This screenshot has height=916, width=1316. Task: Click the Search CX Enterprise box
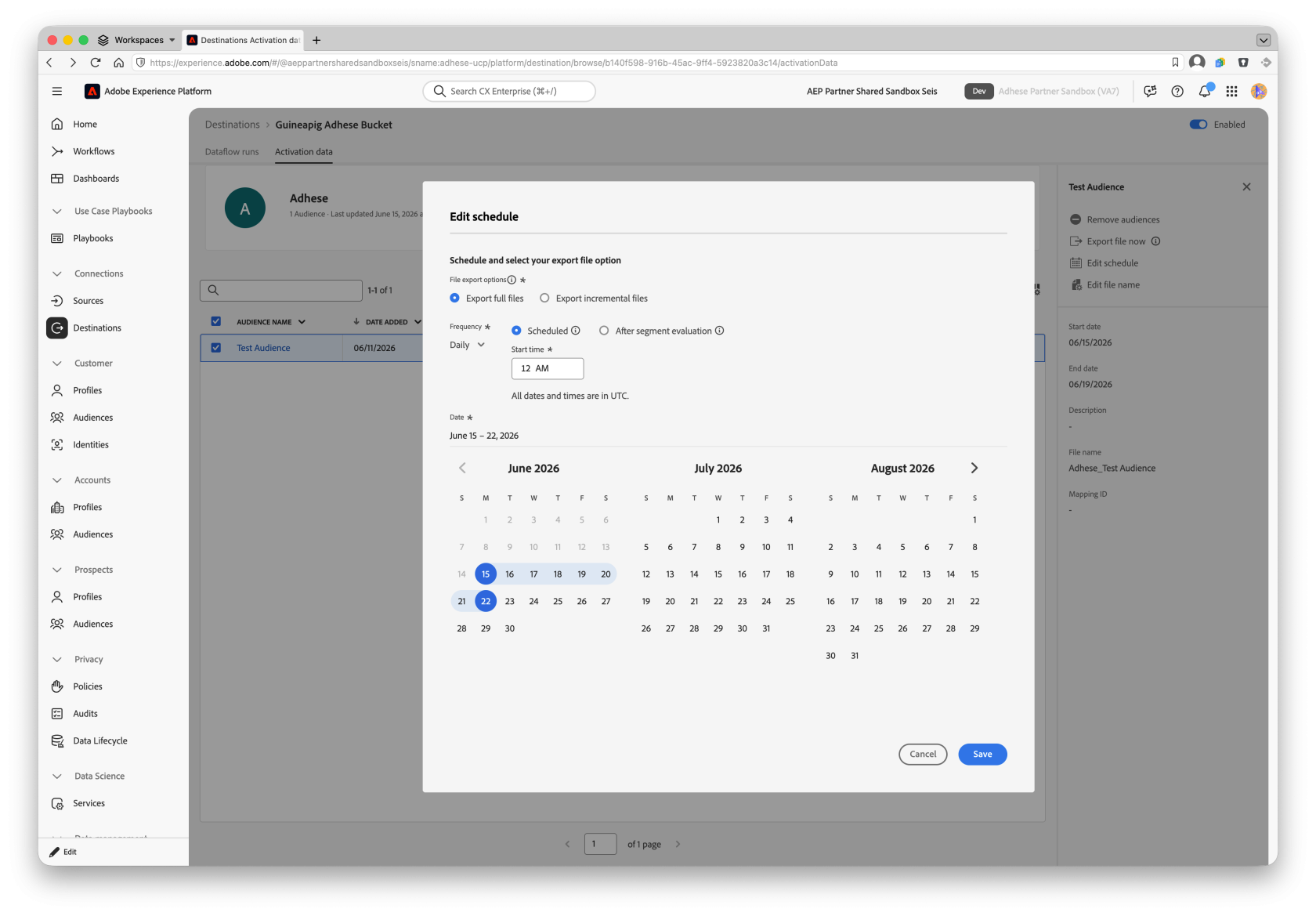point(509,91)
